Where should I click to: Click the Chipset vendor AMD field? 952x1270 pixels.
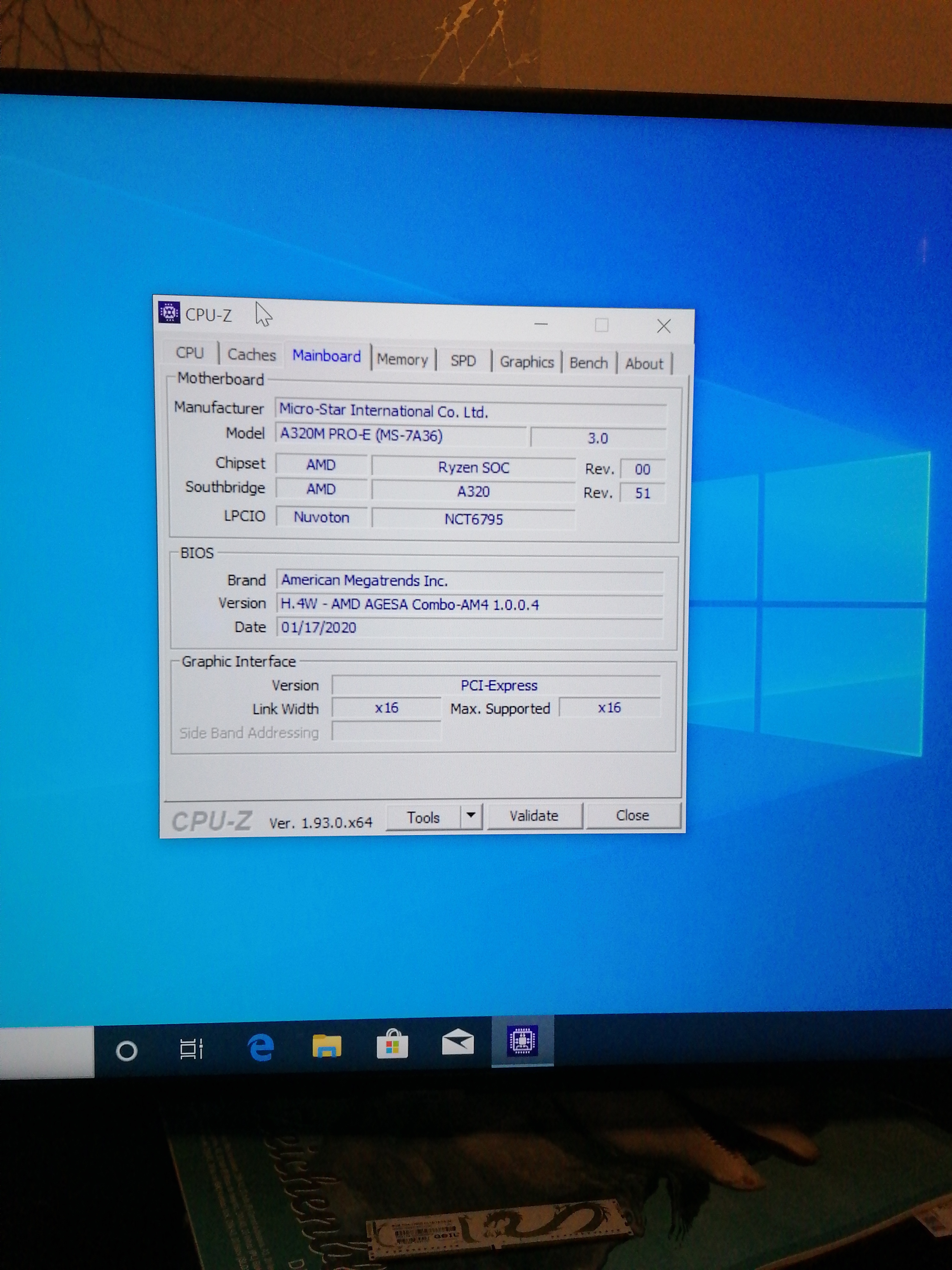point(321,465)
